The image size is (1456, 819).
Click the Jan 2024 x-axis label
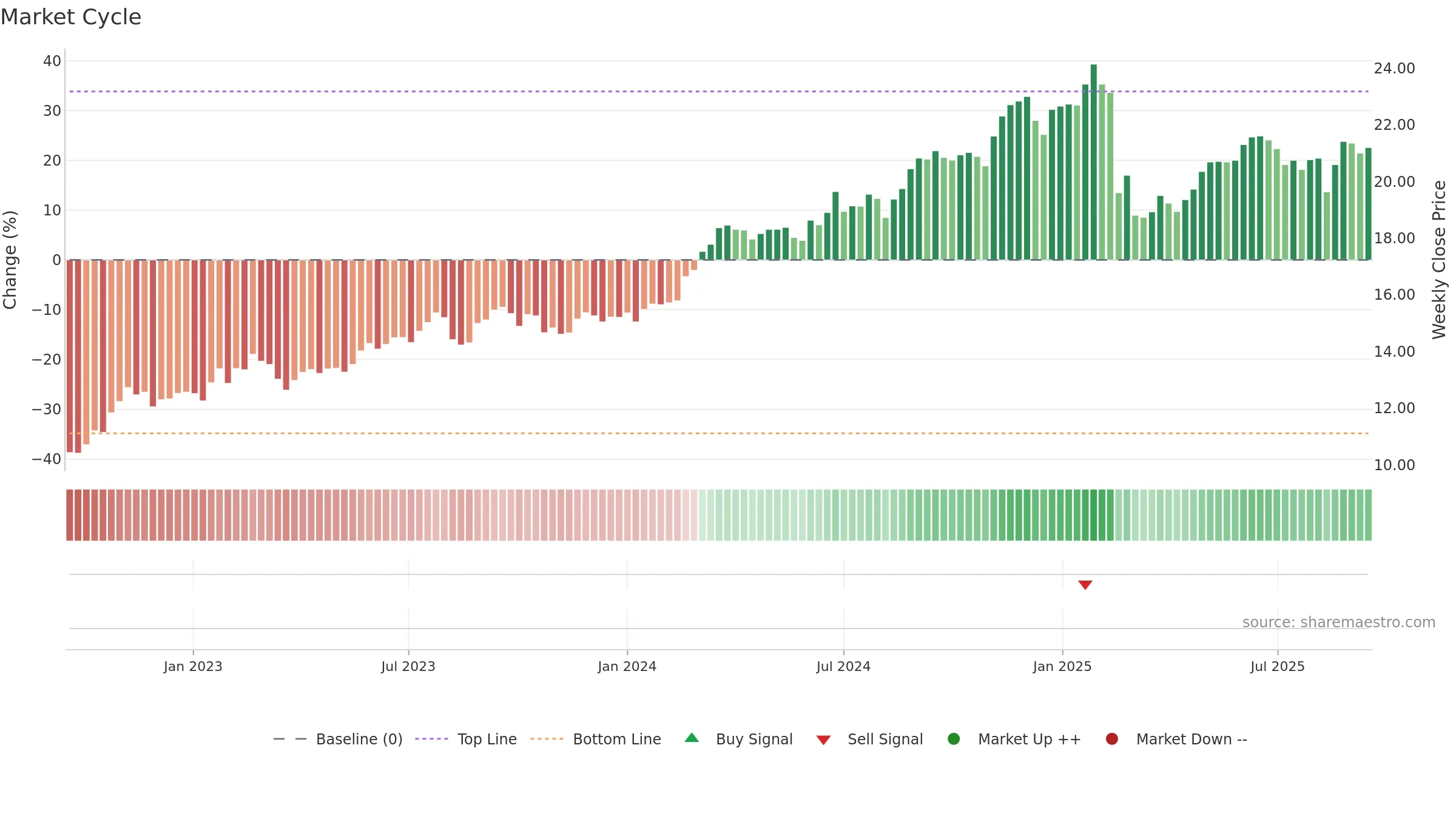tap(627, 666)
